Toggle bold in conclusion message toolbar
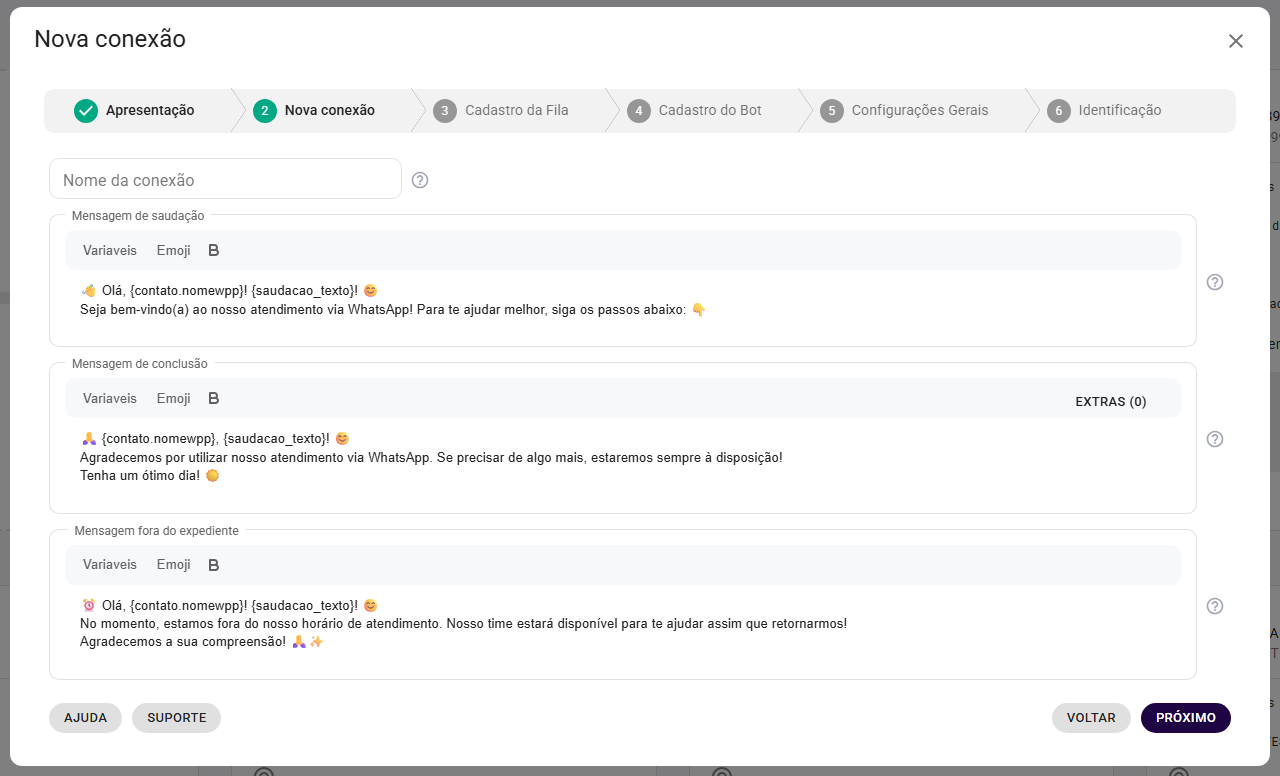Screen dimensions: 1280x776 213,398
